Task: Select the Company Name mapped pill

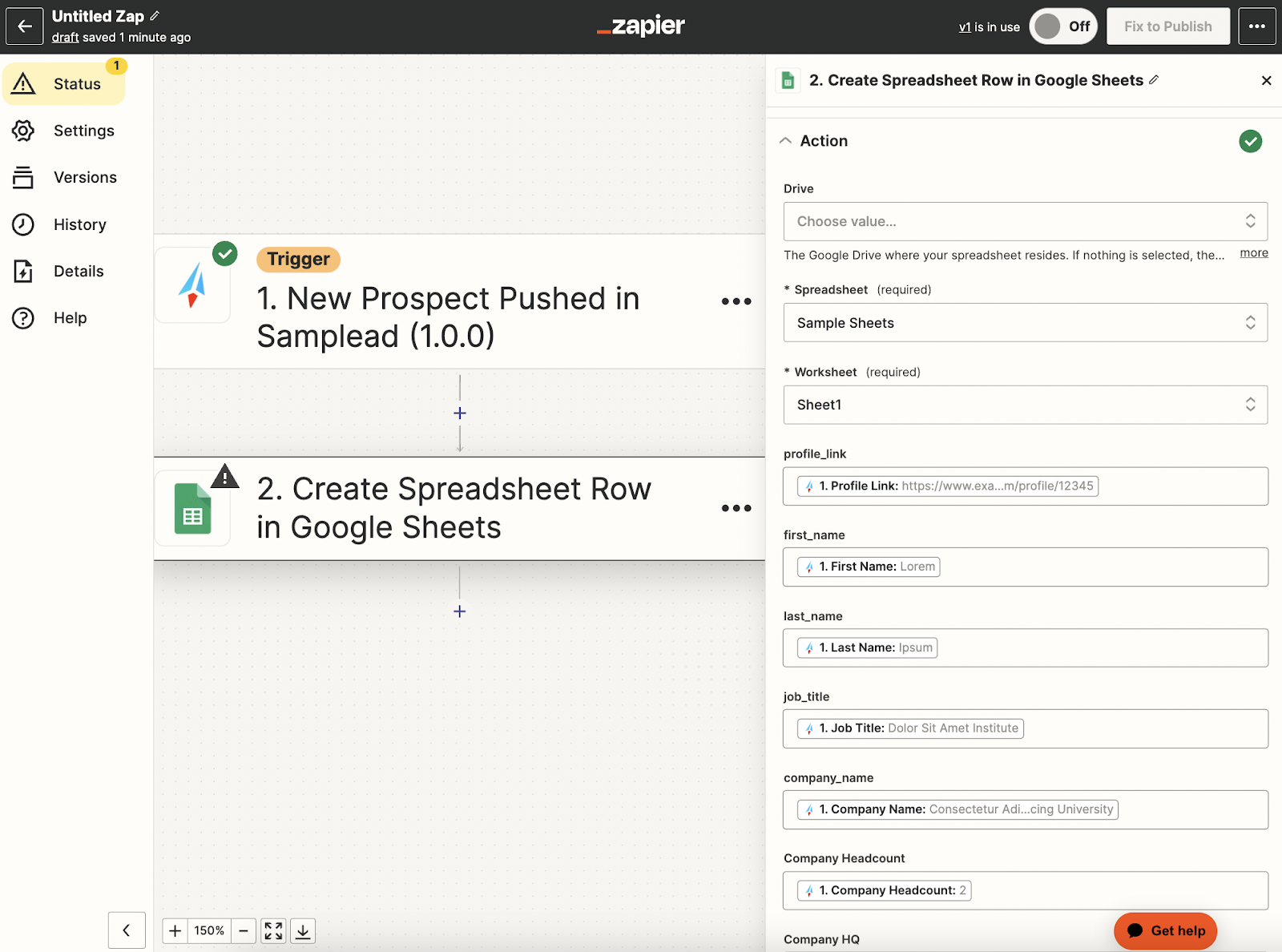Action: [957, 809]
